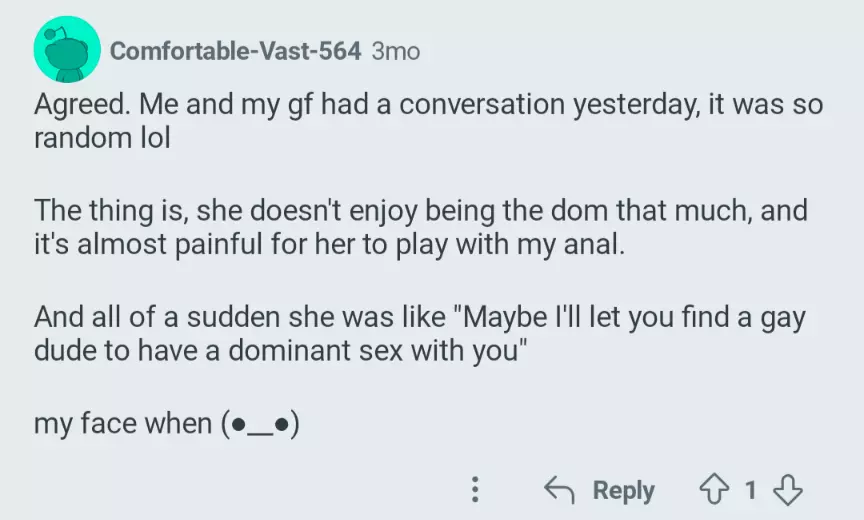Click the commenter's green Snoo avatar
864x520 pixels.
click(x=67, y=49)
